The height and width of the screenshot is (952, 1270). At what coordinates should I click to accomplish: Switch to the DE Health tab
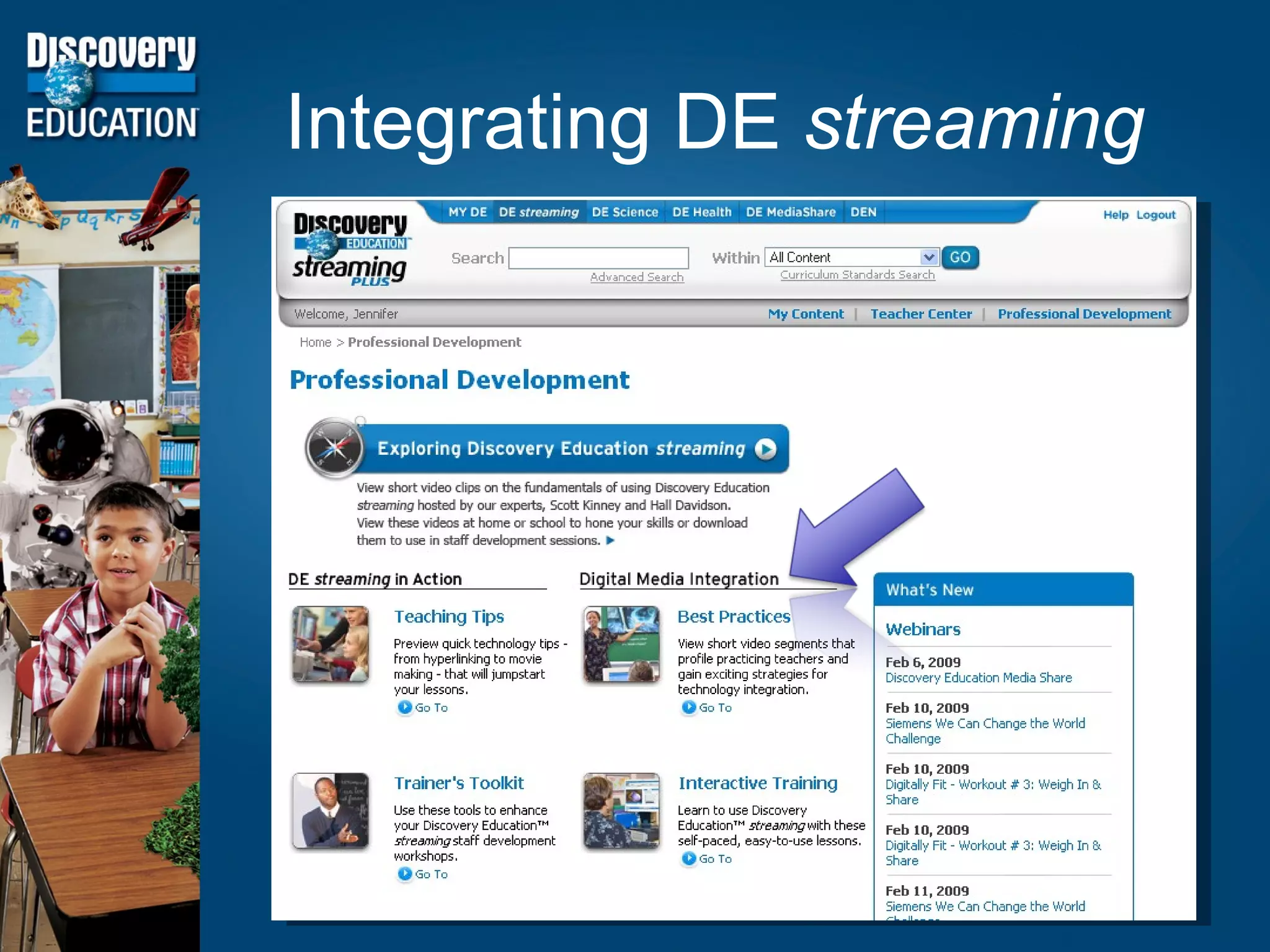pos(702,212)
